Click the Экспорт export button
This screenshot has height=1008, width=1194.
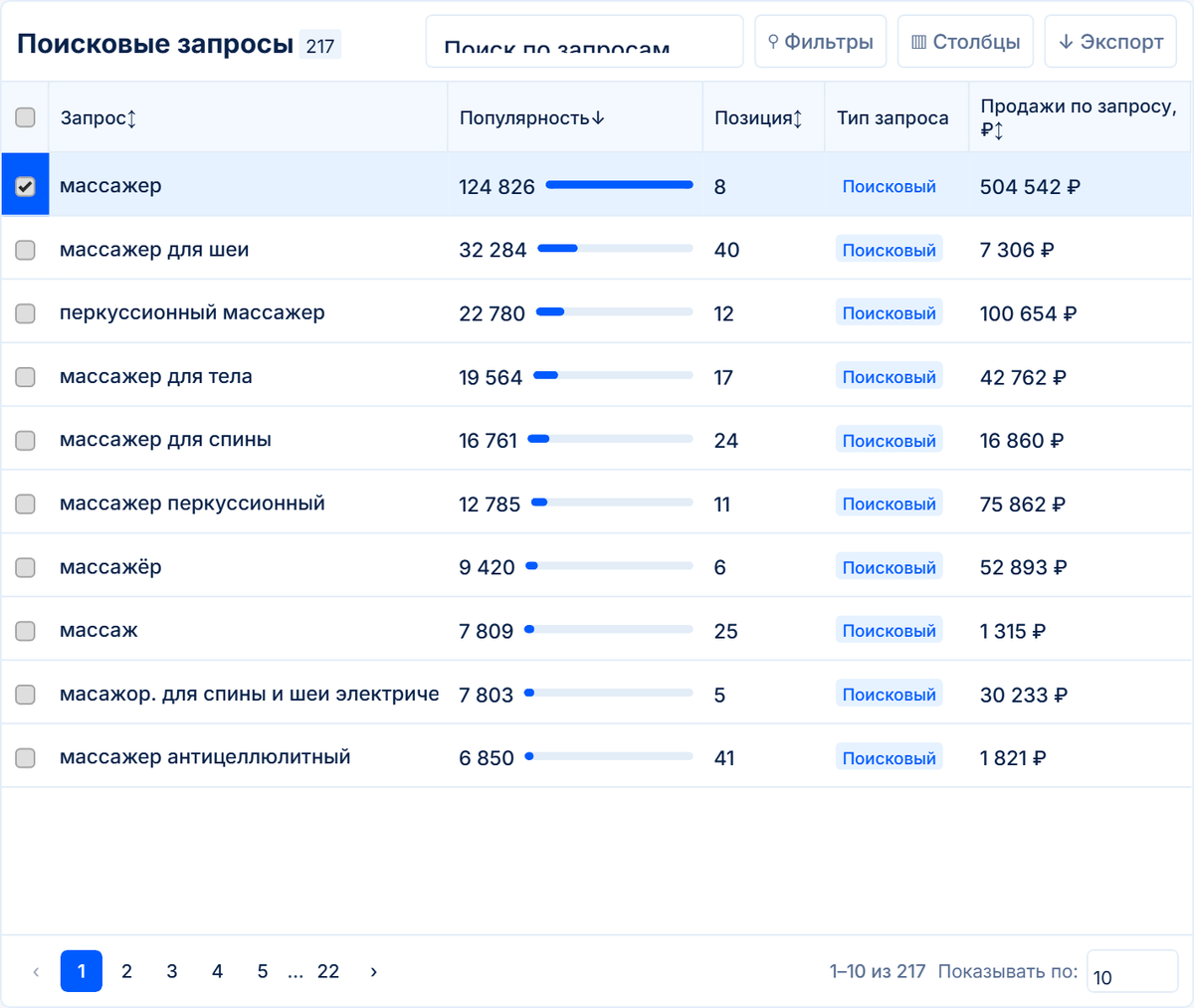click(1110, 42)
